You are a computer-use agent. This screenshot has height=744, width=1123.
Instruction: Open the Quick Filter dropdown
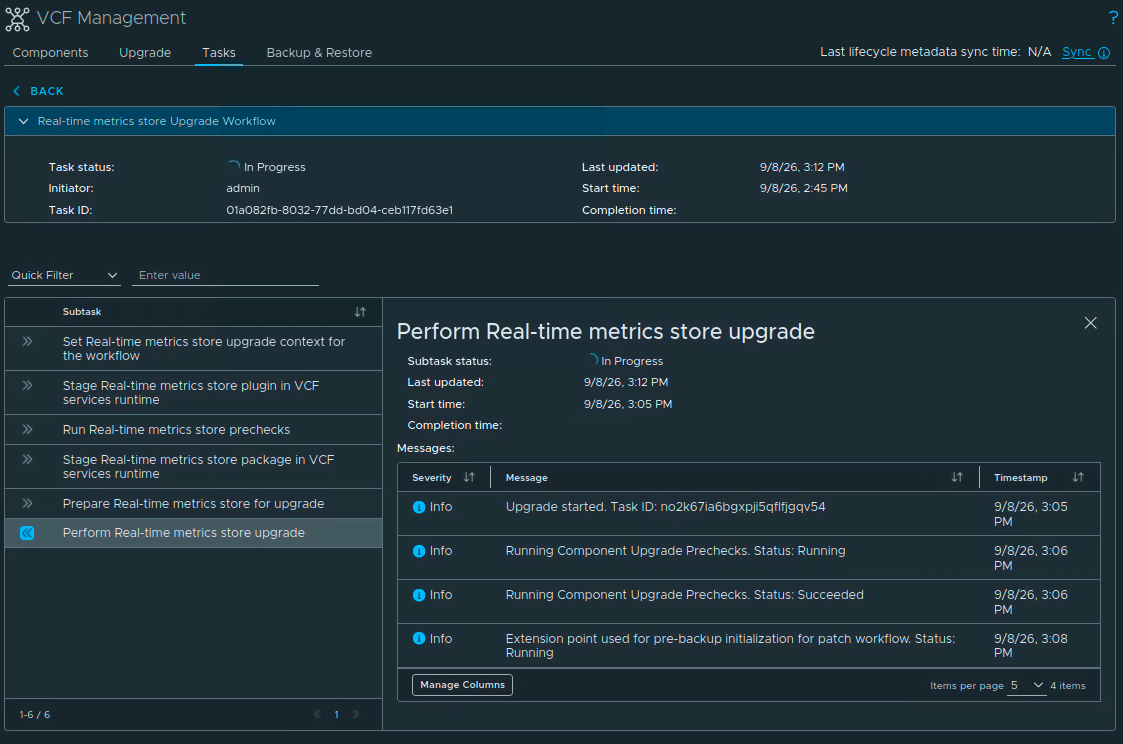(64, 275)
